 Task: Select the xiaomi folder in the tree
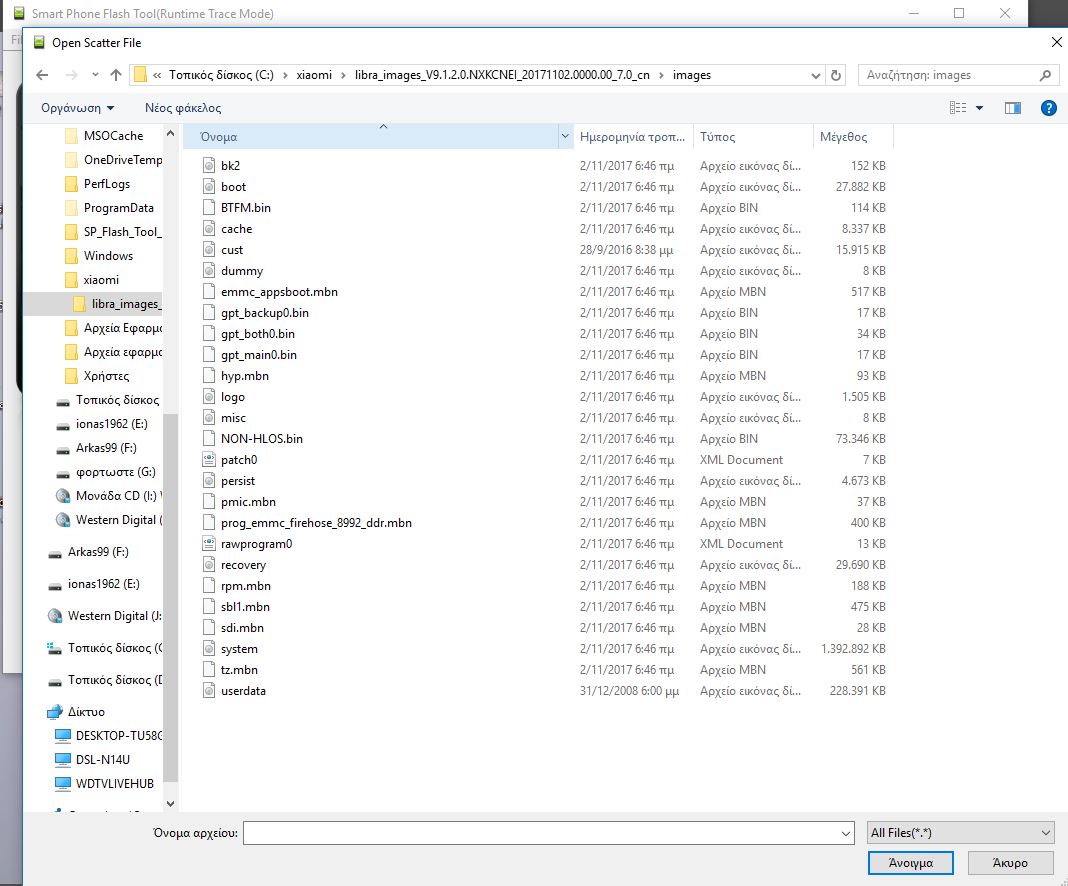click(101, 280)
